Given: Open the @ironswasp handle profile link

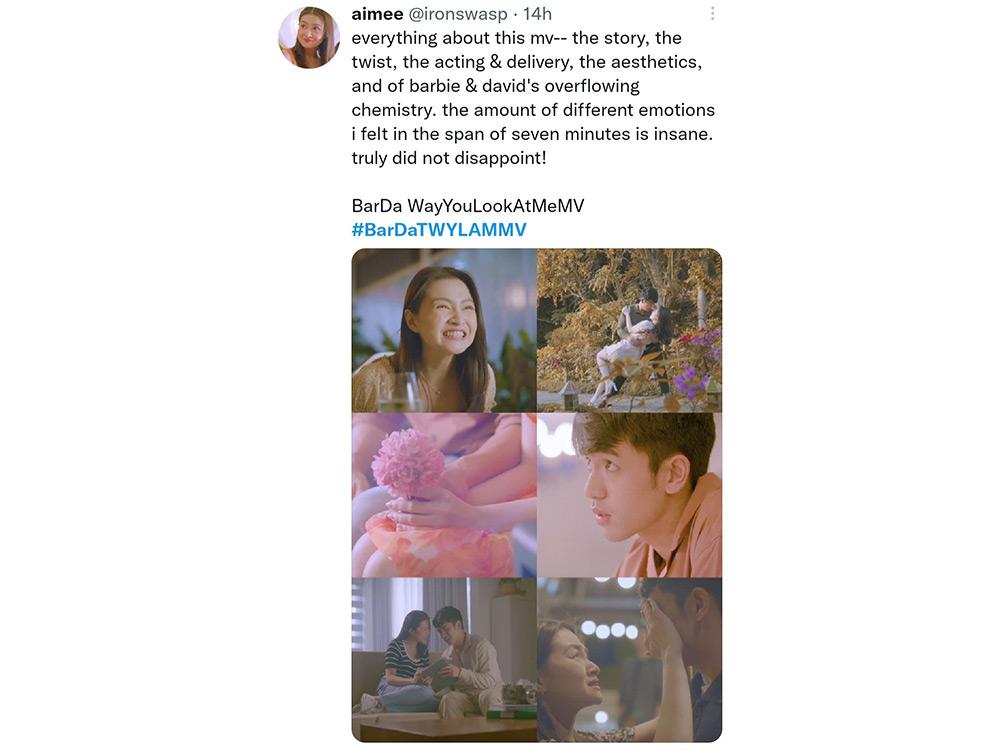Looking at the screenshot, I should 457,13.
